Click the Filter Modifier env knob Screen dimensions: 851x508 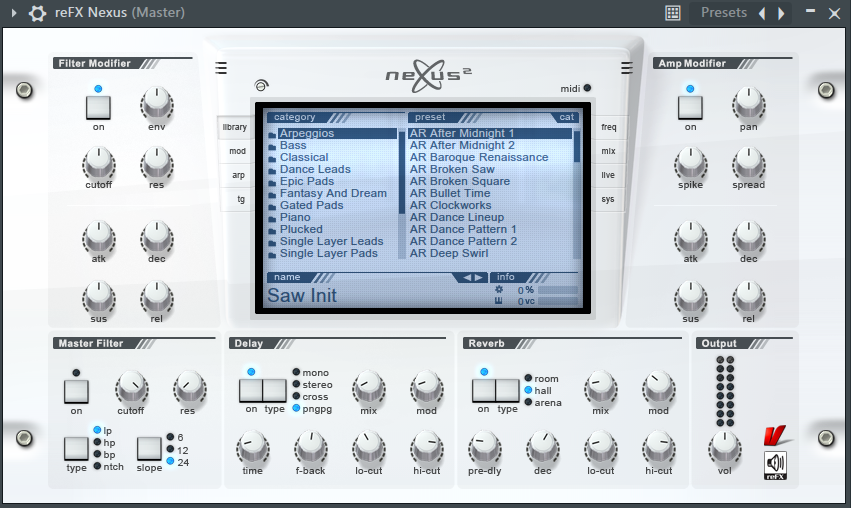(157, 104)
